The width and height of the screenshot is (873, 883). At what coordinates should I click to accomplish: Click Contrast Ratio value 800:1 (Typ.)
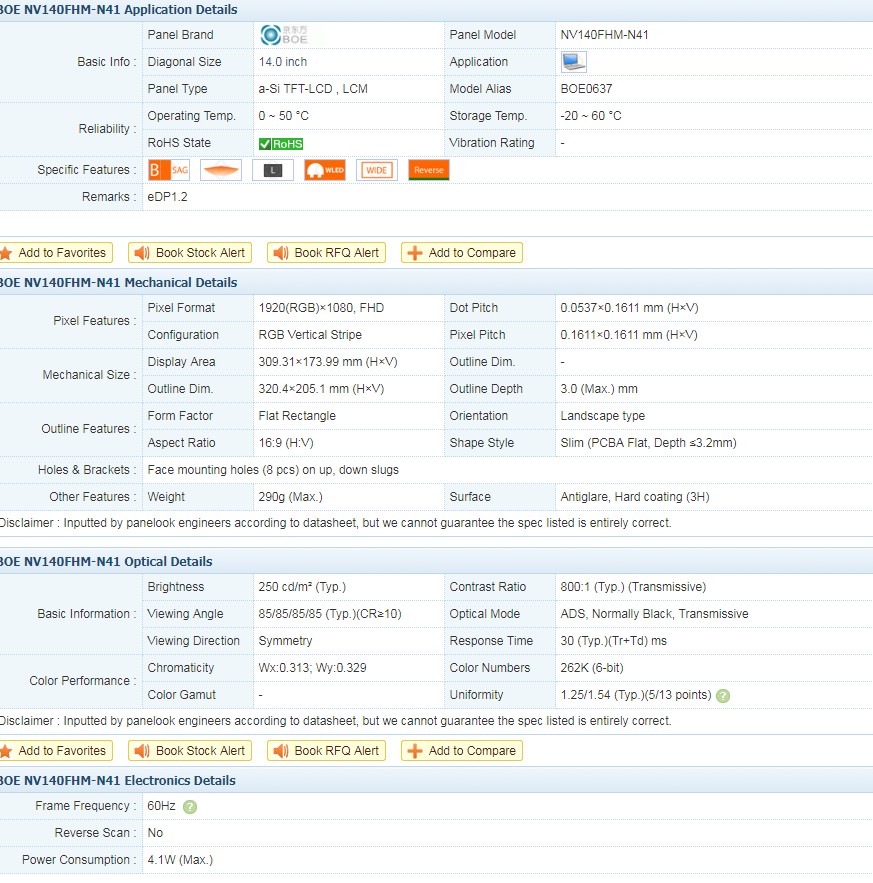(x=633, y=587)
